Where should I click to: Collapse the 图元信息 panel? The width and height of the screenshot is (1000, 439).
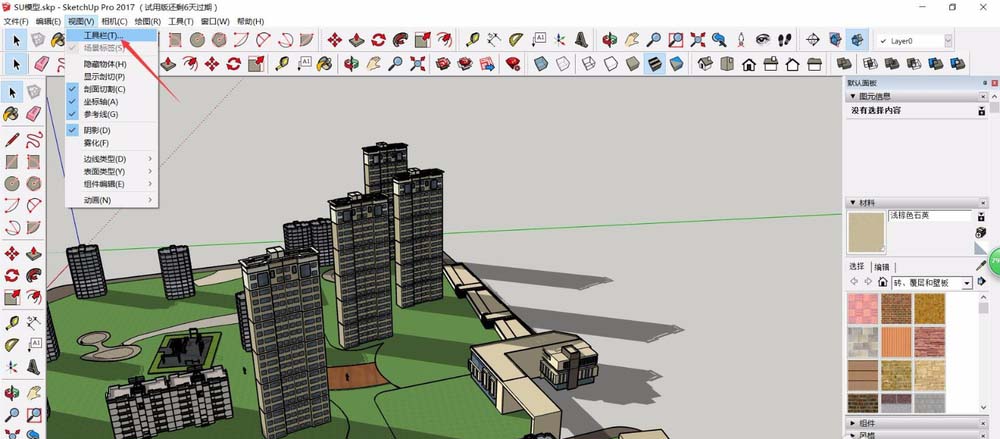click(853, 96)
